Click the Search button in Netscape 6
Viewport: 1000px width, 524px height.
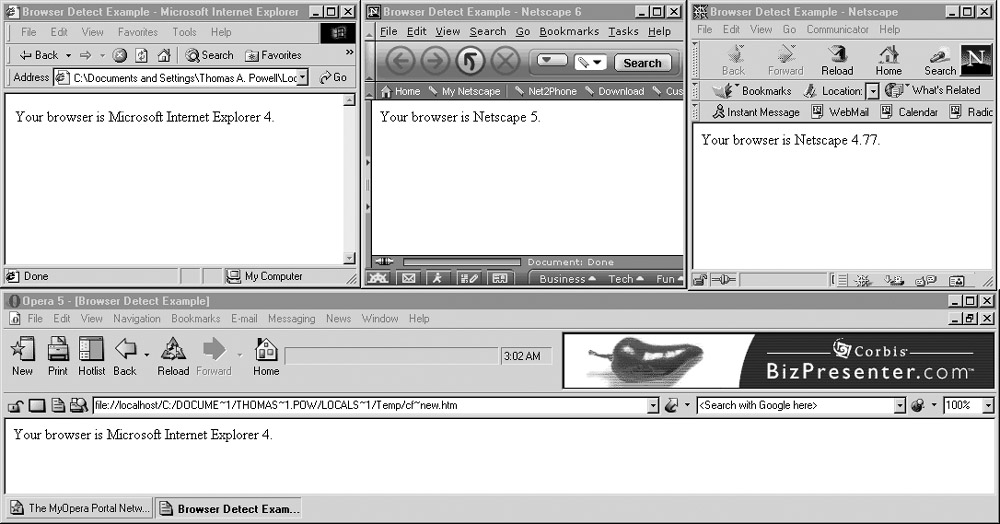click(642, 62)
